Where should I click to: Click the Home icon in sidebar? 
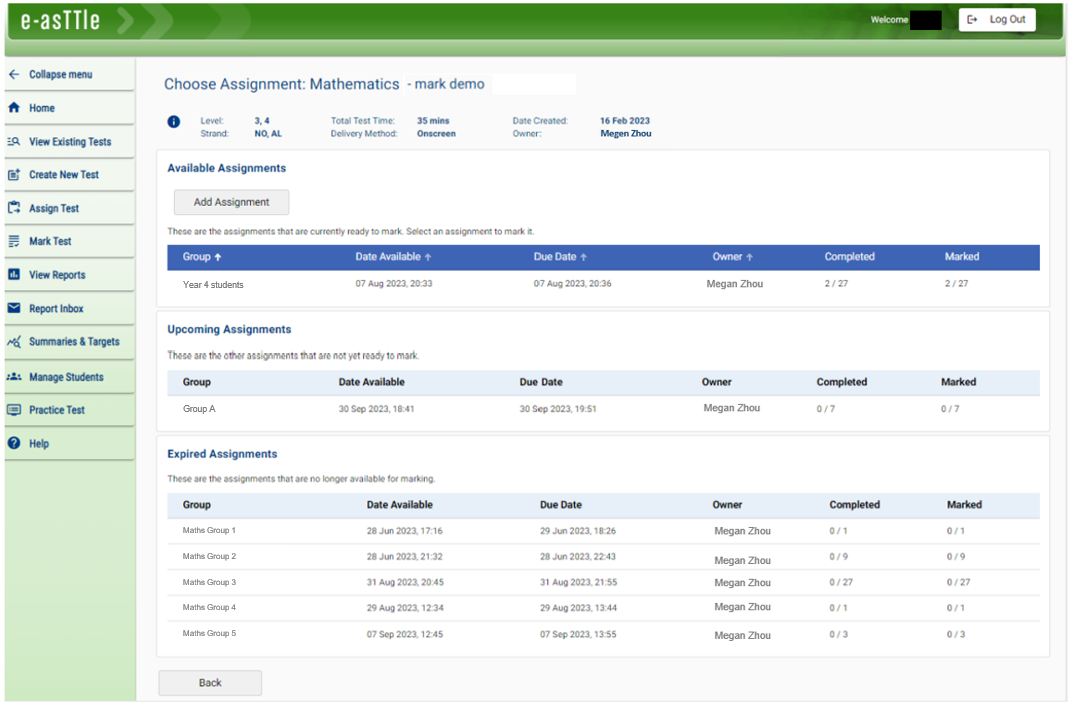[x=14, y=108]
